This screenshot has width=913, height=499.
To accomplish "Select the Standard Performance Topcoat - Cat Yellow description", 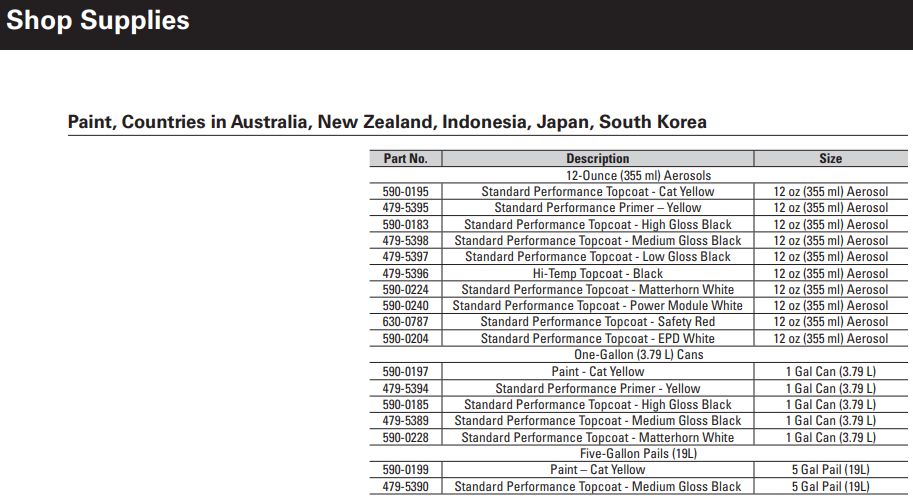I will point(597,191).
